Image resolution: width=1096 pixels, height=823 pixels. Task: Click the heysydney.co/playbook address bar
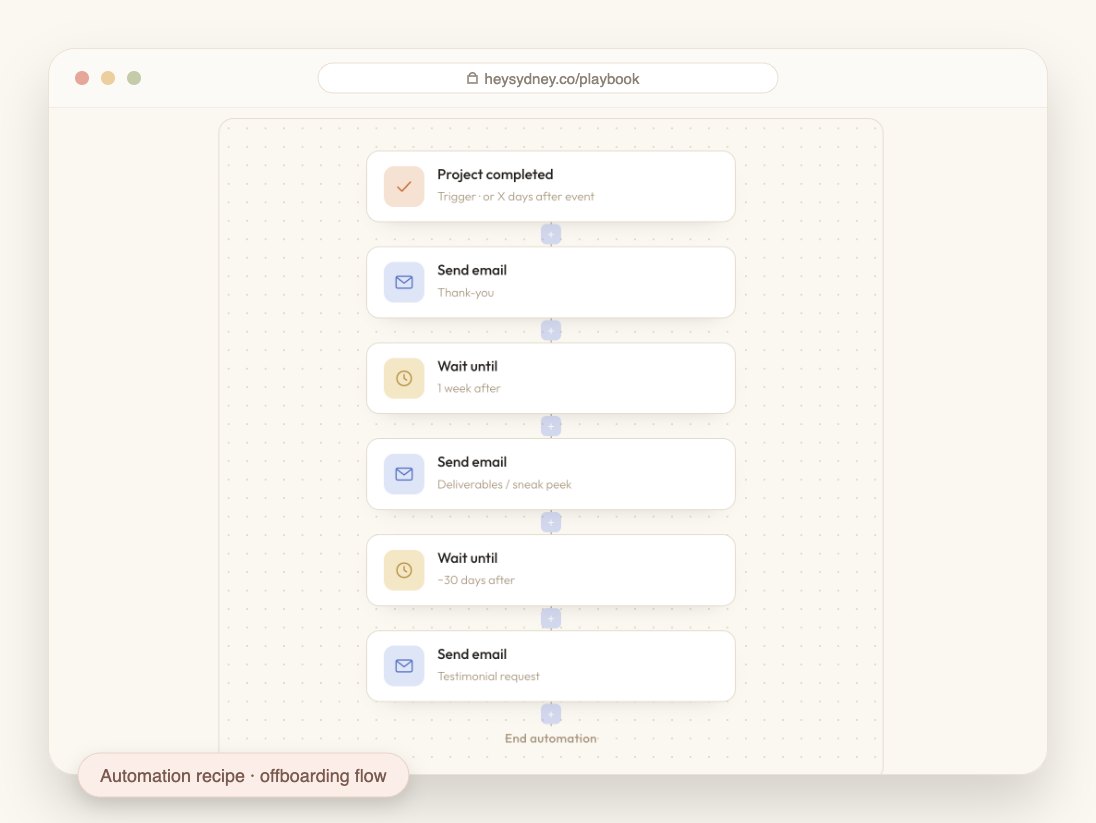548,78
